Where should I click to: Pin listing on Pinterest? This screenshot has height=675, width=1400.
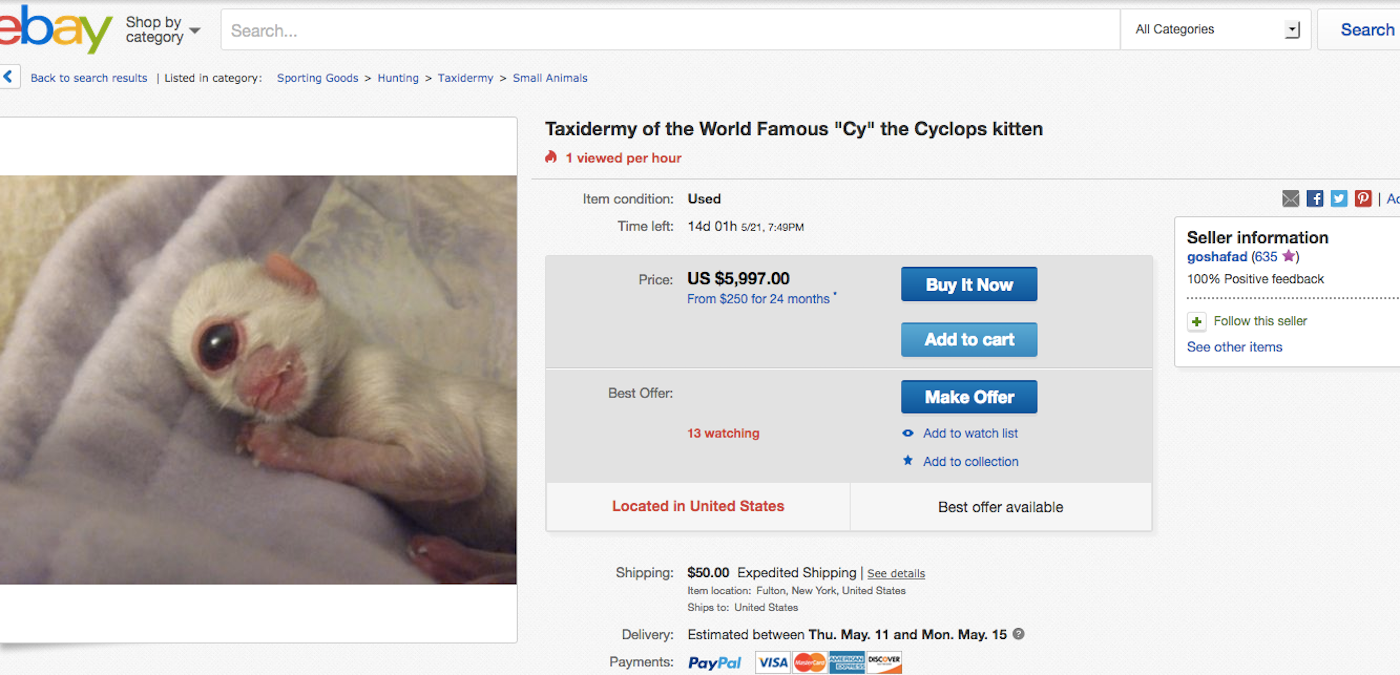pos(1363,199)
